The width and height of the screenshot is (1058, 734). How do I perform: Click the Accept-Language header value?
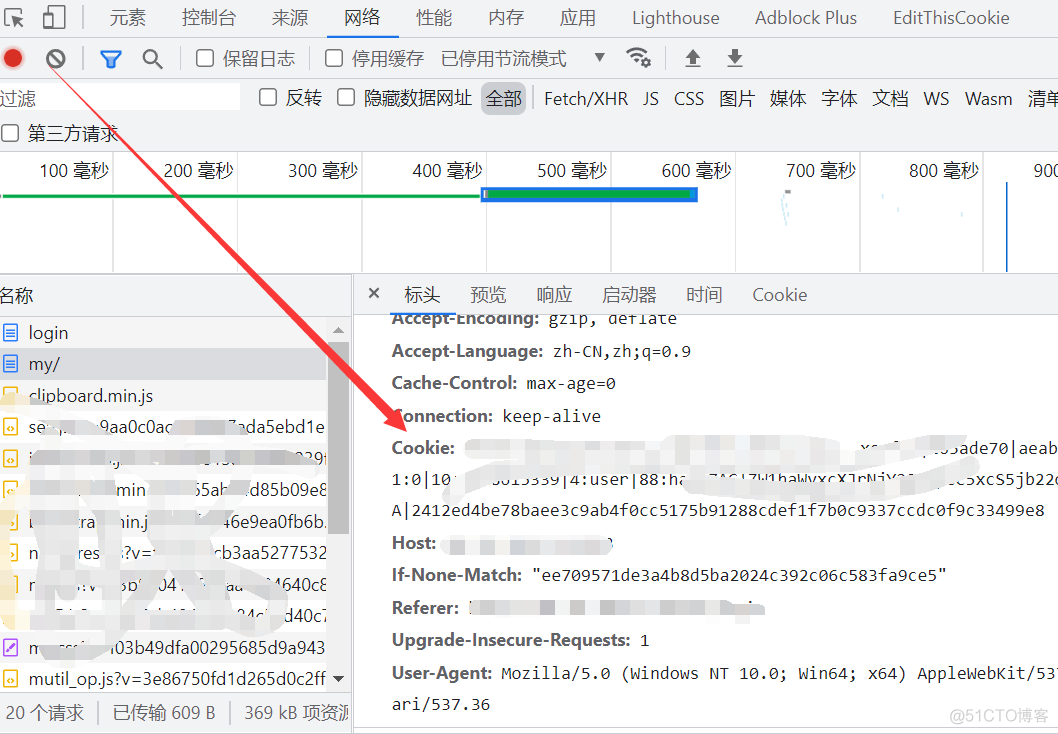(x=621, y=351)
